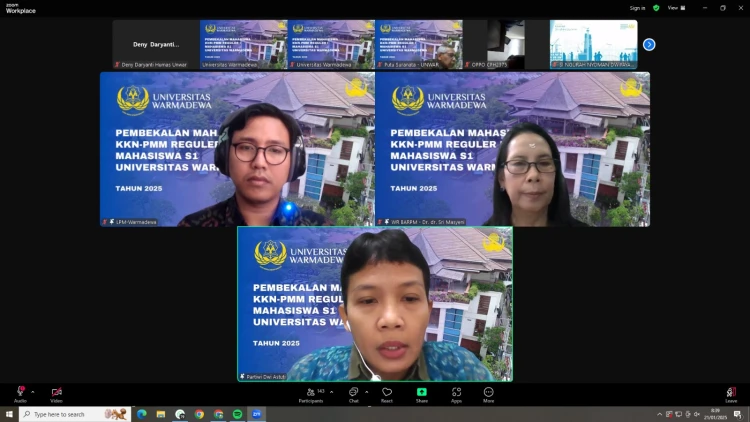
Task: Open the Windows notification center
Action: pos(737,414)
